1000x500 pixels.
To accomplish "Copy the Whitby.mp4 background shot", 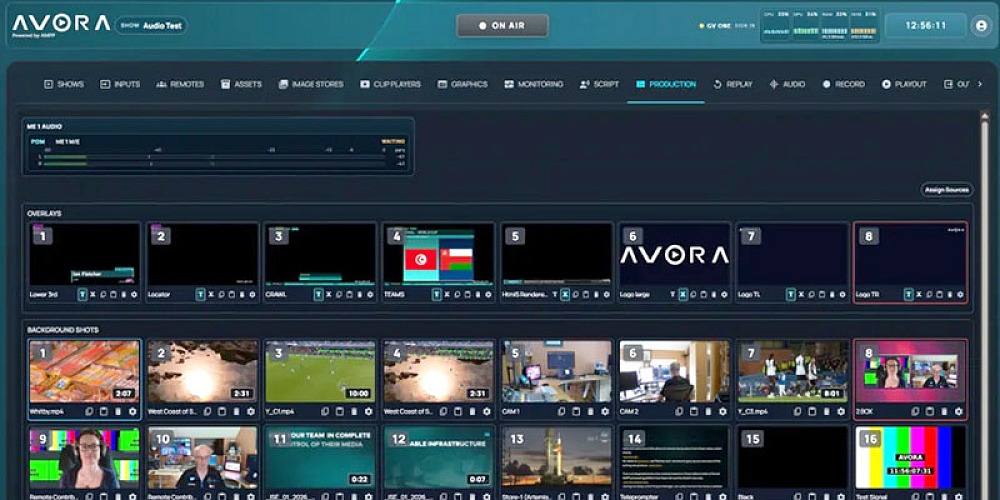I will point(89,411).
